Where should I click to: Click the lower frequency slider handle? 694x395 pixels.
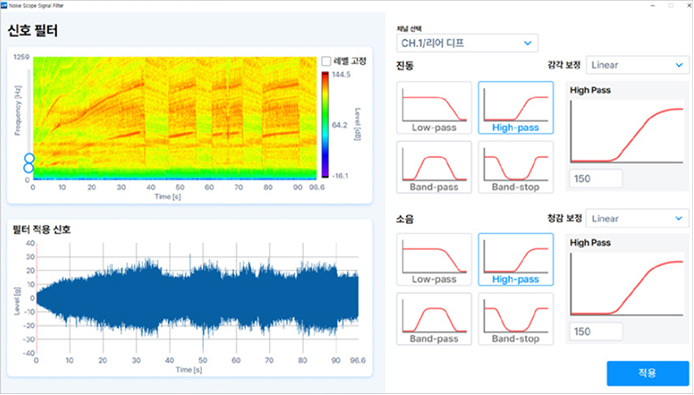tap(28, 168)
